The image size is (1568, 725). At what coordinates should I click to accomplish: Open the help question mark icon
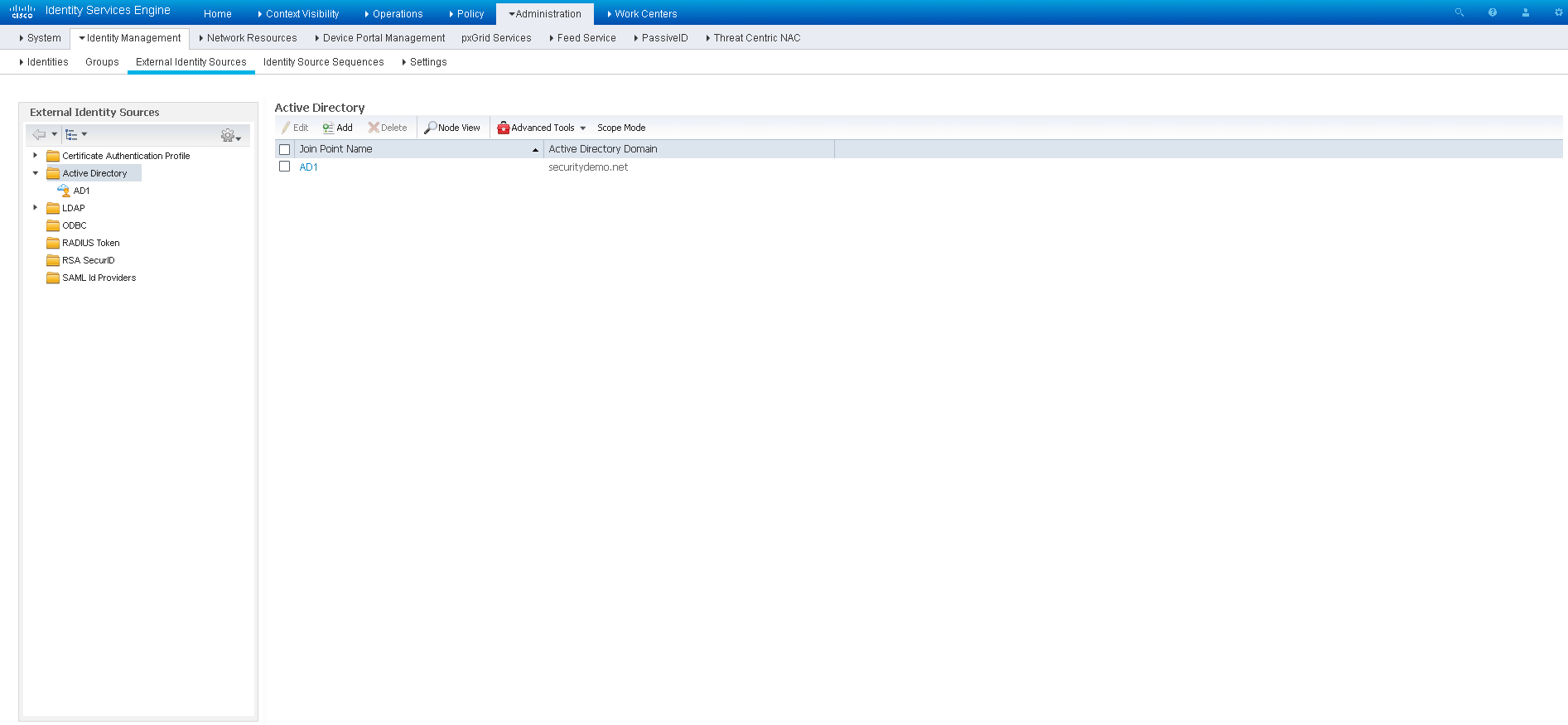pos(1493,12)
